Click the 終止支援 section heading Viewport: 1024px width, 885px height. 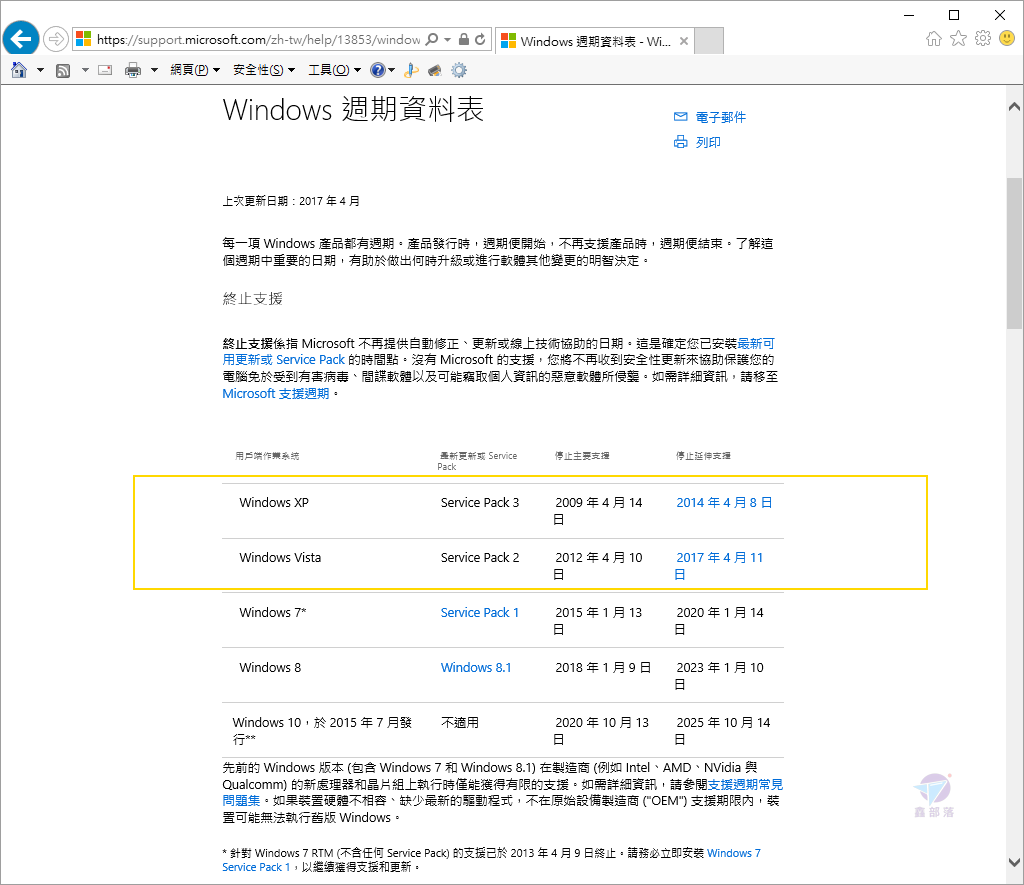[252, 299]
